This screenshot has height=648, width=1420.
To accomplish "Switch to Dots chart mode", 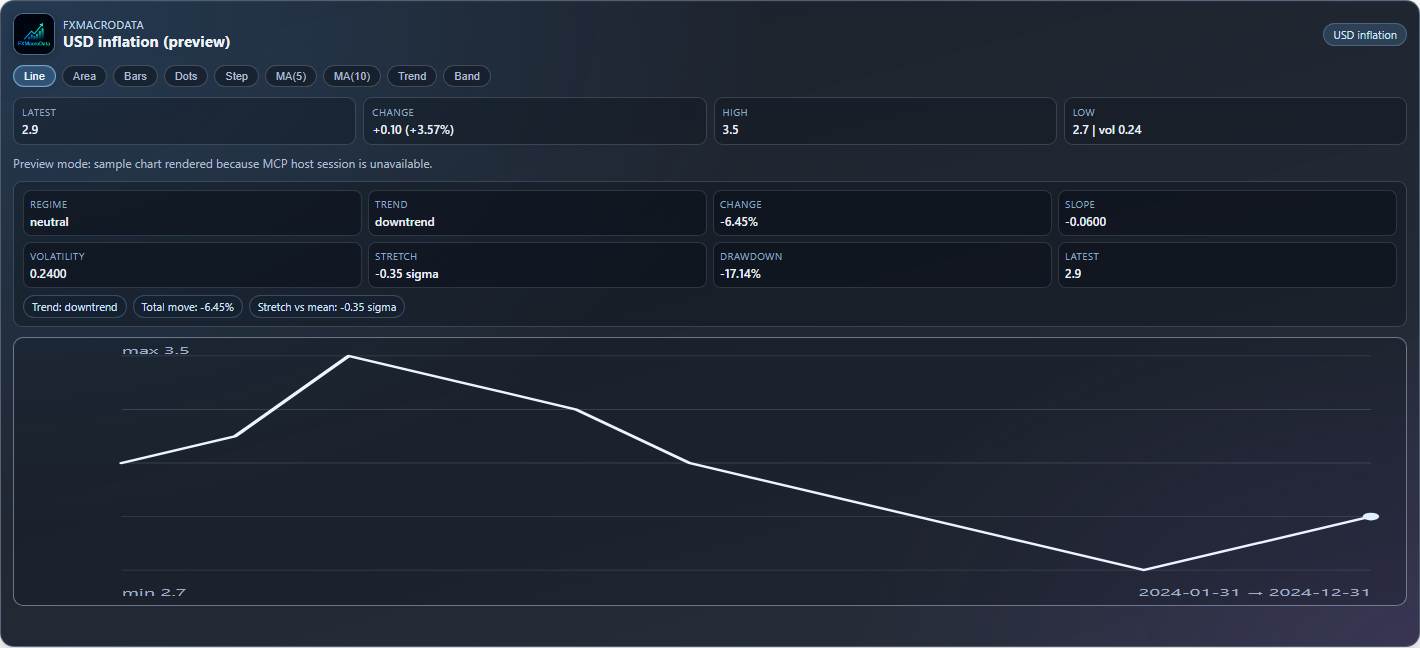I will [186, 76].
